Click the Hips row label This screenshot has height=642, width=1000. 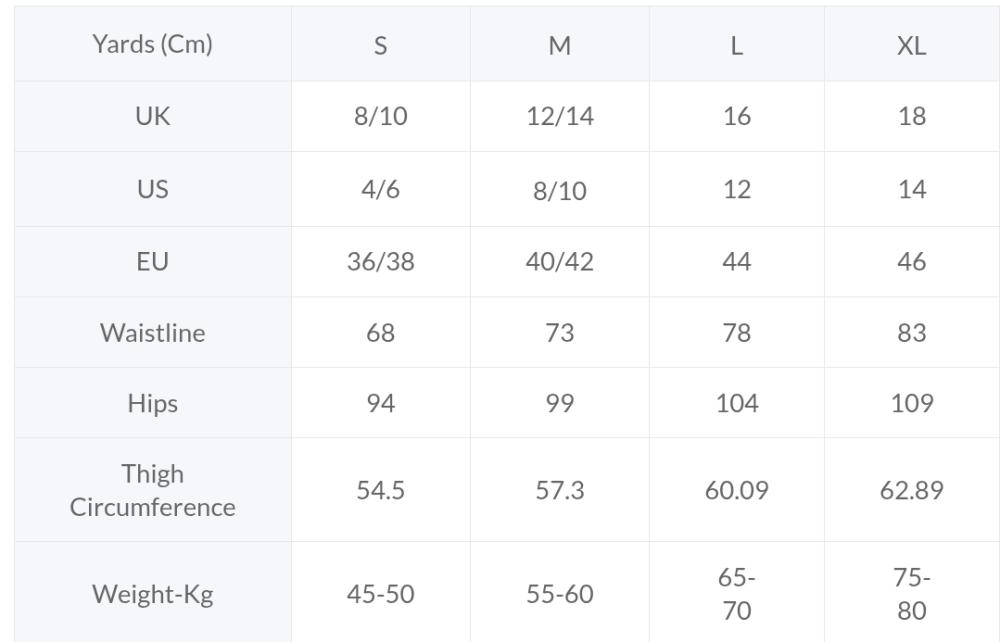(152, 403)
